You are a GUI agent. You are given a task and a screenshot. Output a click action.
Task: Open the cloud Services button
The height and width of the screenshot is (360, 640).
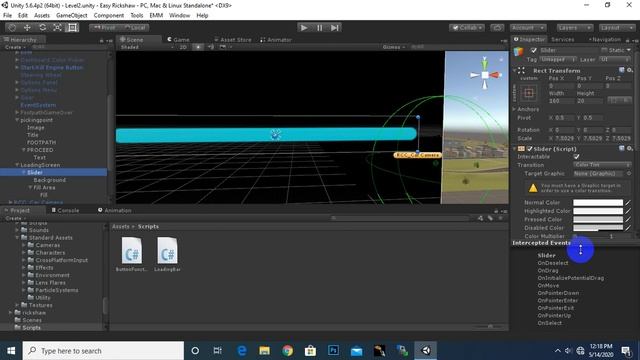pyautogui.click(x=497, y=28)
